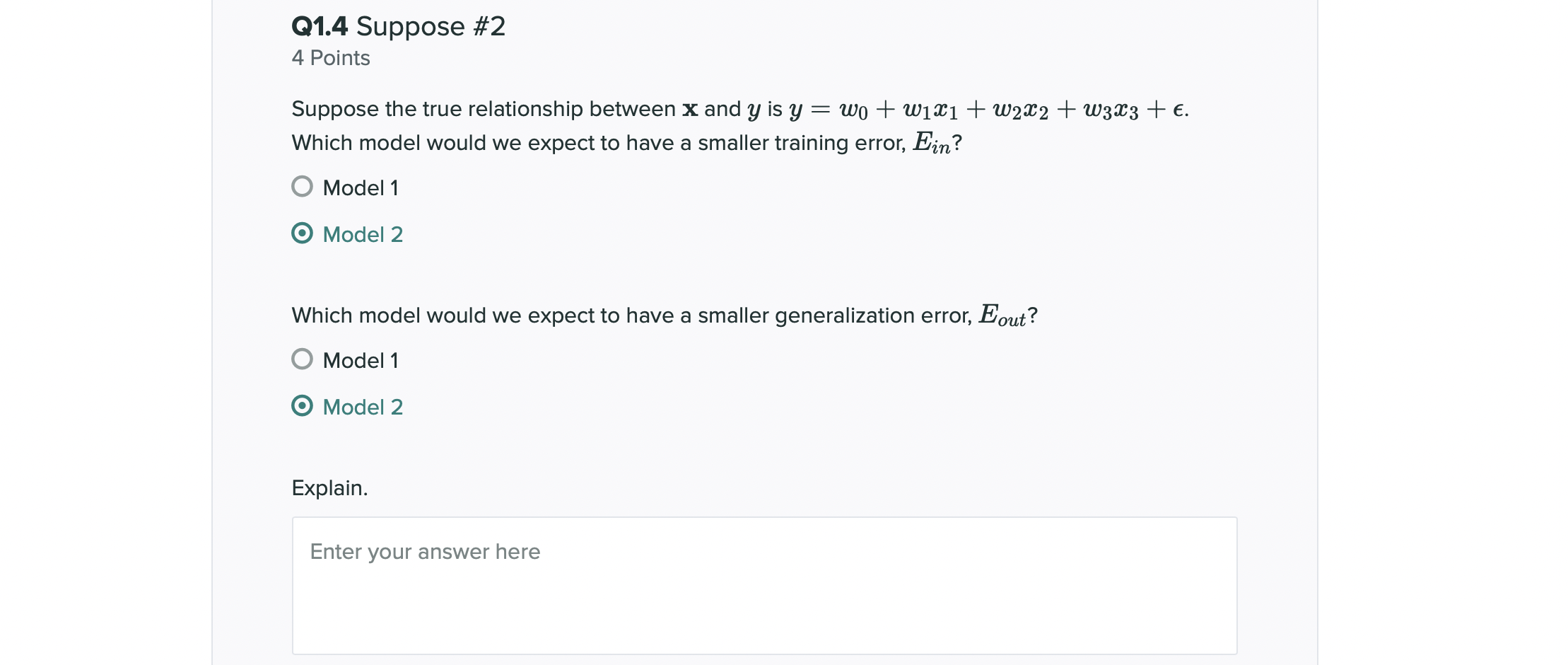Click the 'Explain.' label above the text box
This screenshot has width=1568, height=665.
(329, 488)
